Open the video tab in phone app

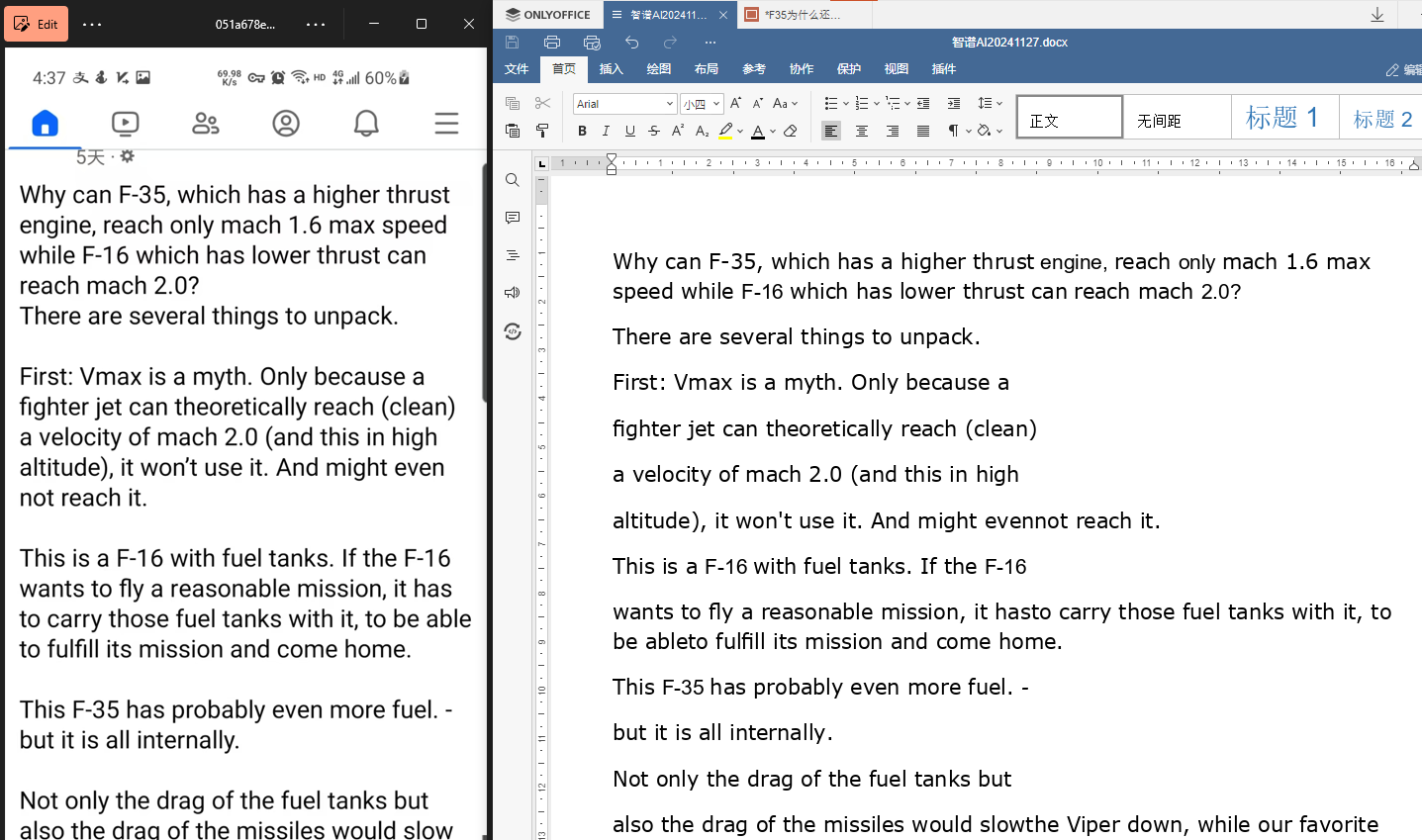coord(126,123)
